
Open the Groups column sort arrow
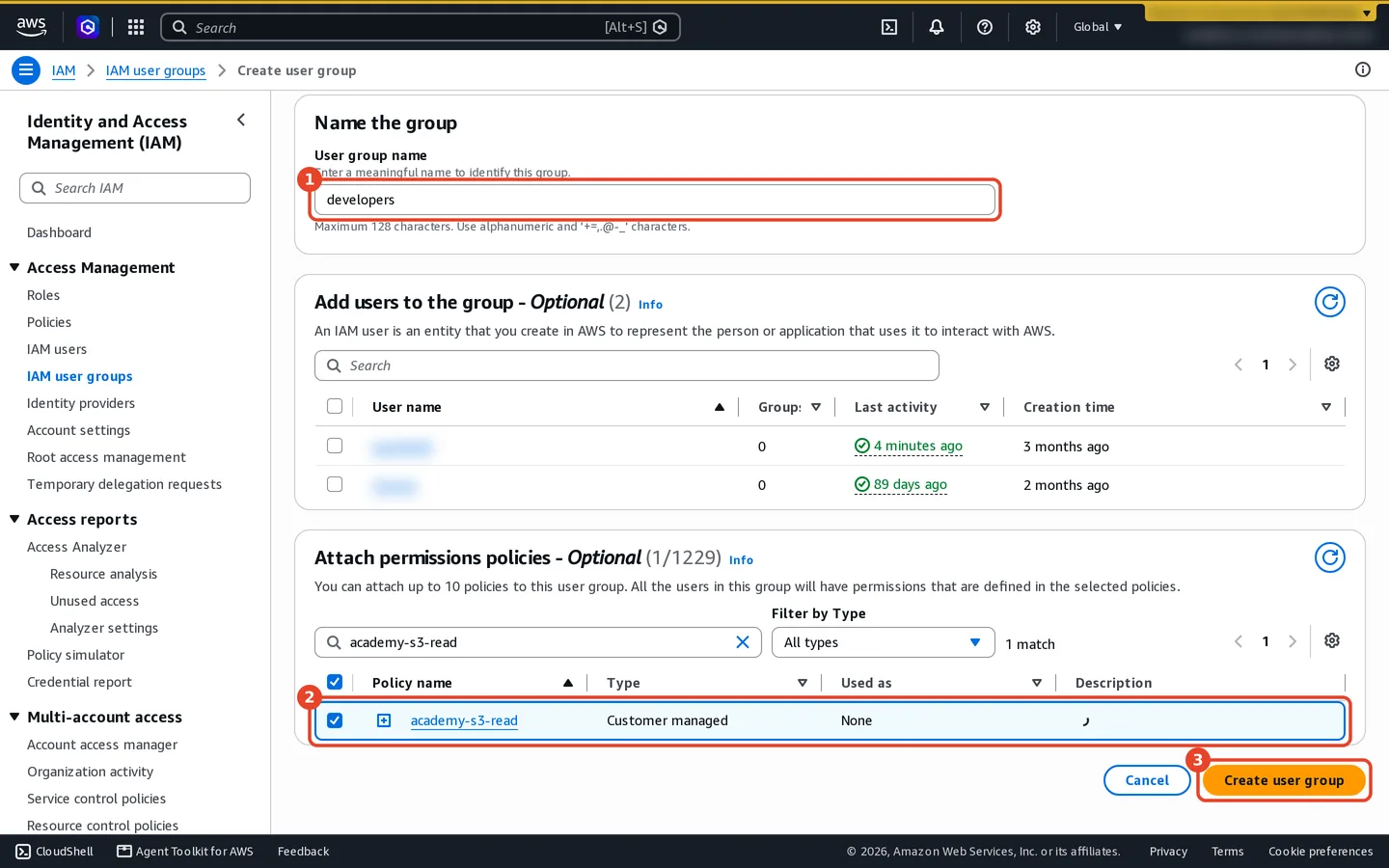click(816, 407)
